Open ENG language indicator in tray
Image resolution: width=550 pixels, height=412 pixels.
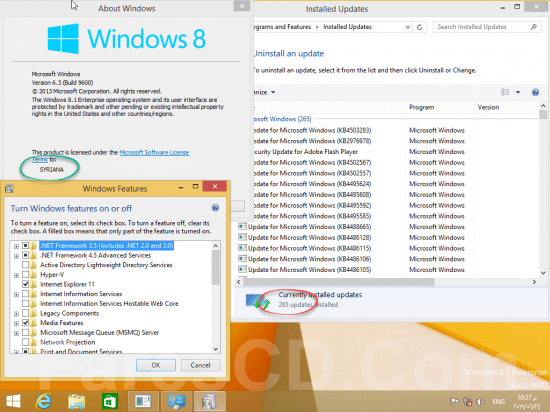pos(498,401)
